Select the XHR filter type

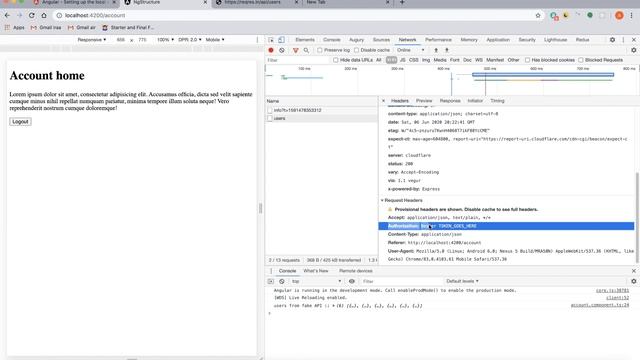[x=391, y=60]
